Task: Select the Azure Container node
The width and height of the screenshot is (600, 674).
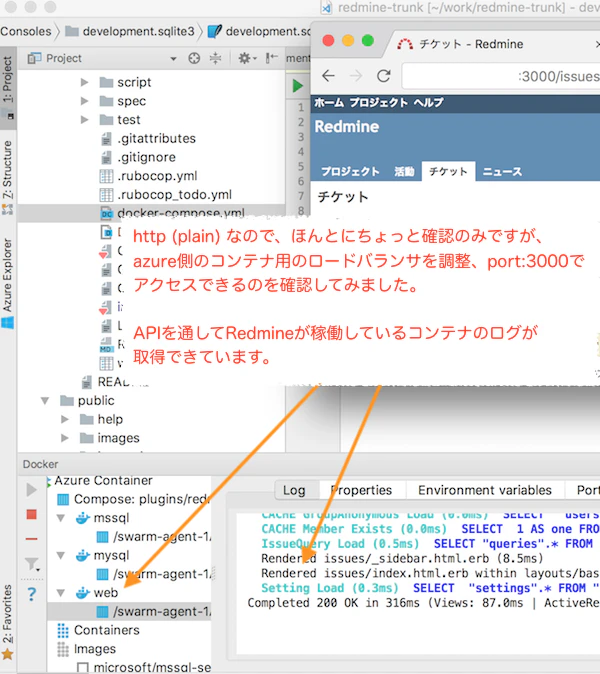Action: click(103, 481)
